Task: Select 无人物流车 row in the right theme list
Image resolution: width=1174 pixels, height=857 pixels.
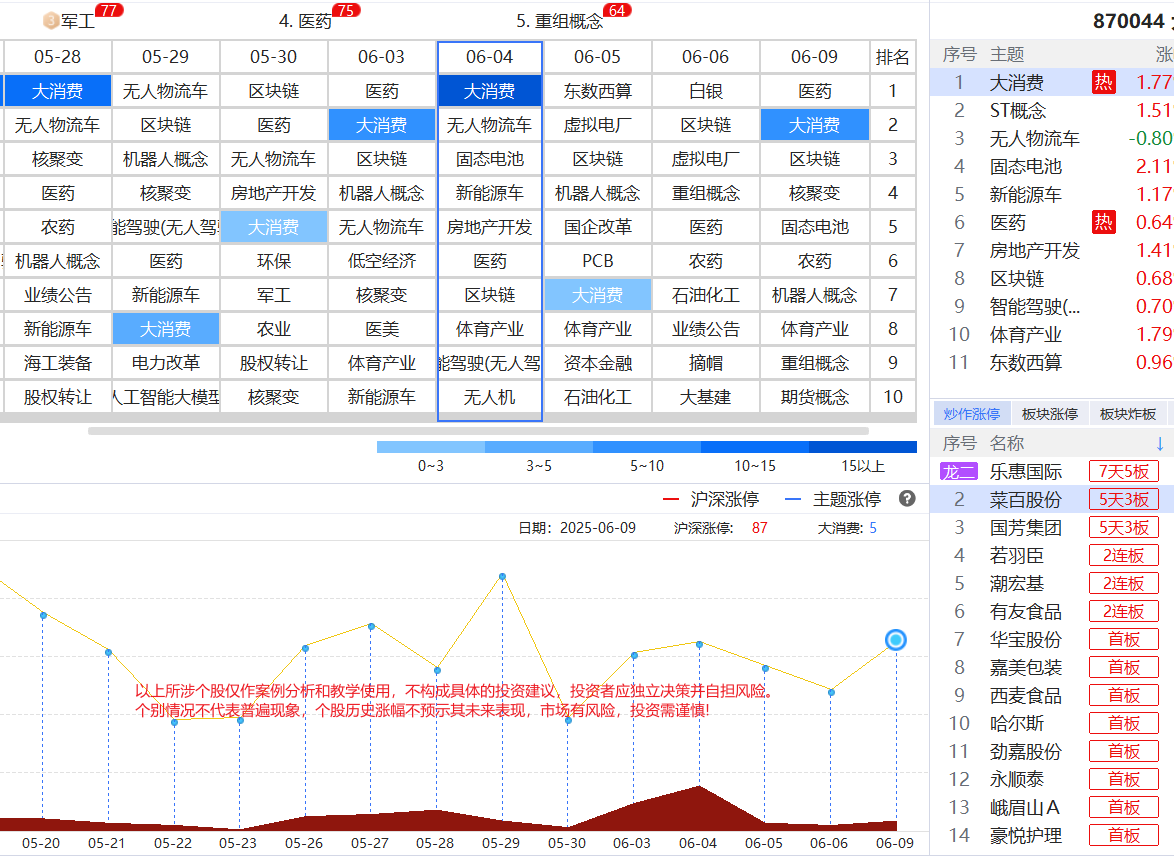Action: (x=1052, y=138)
